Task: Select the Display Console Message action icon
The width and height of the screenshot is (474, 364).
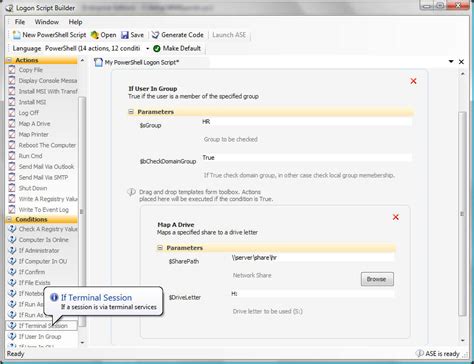Action: coord(12,81)
